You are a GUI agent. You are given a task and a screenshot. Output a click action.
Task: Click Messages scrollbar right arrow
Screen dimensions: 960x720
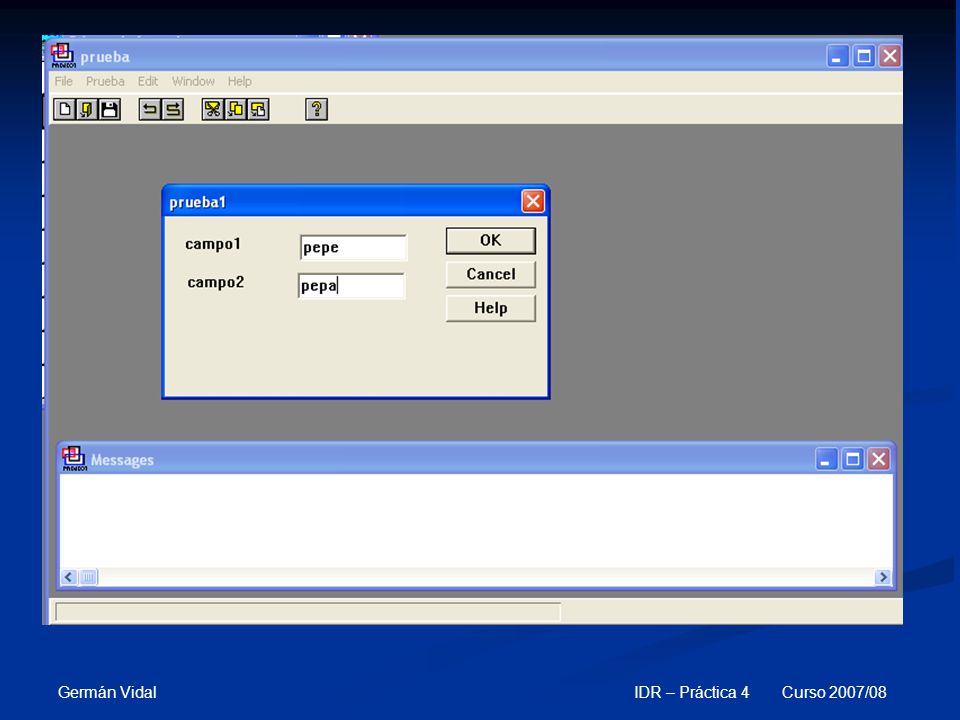pyautogui.click(x=883, y=577)
